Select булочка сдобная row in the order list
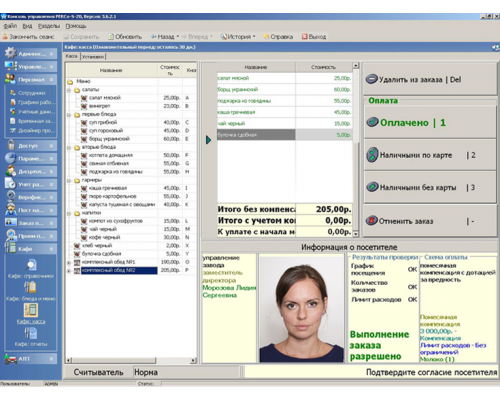 point(285,135)
